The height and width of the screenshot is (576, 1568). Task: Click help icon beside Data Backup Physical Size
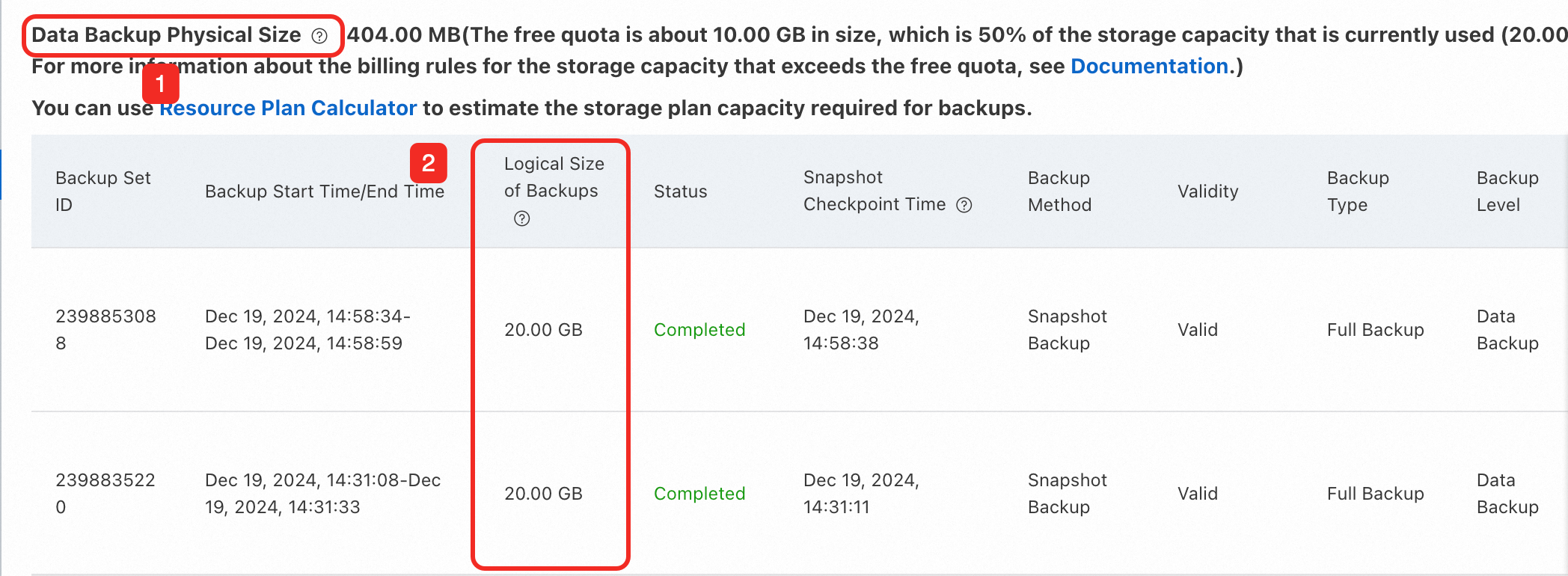point(319,36)
